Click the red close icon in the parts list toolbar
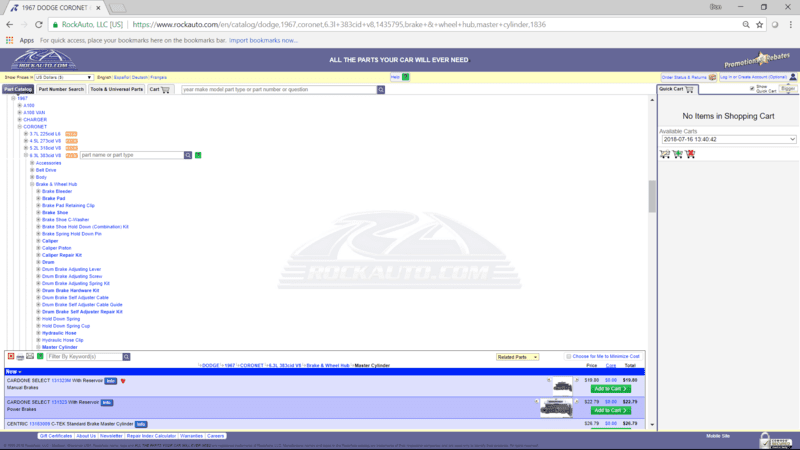The height and width of the screenshot is (450, 800). (11, 356)
